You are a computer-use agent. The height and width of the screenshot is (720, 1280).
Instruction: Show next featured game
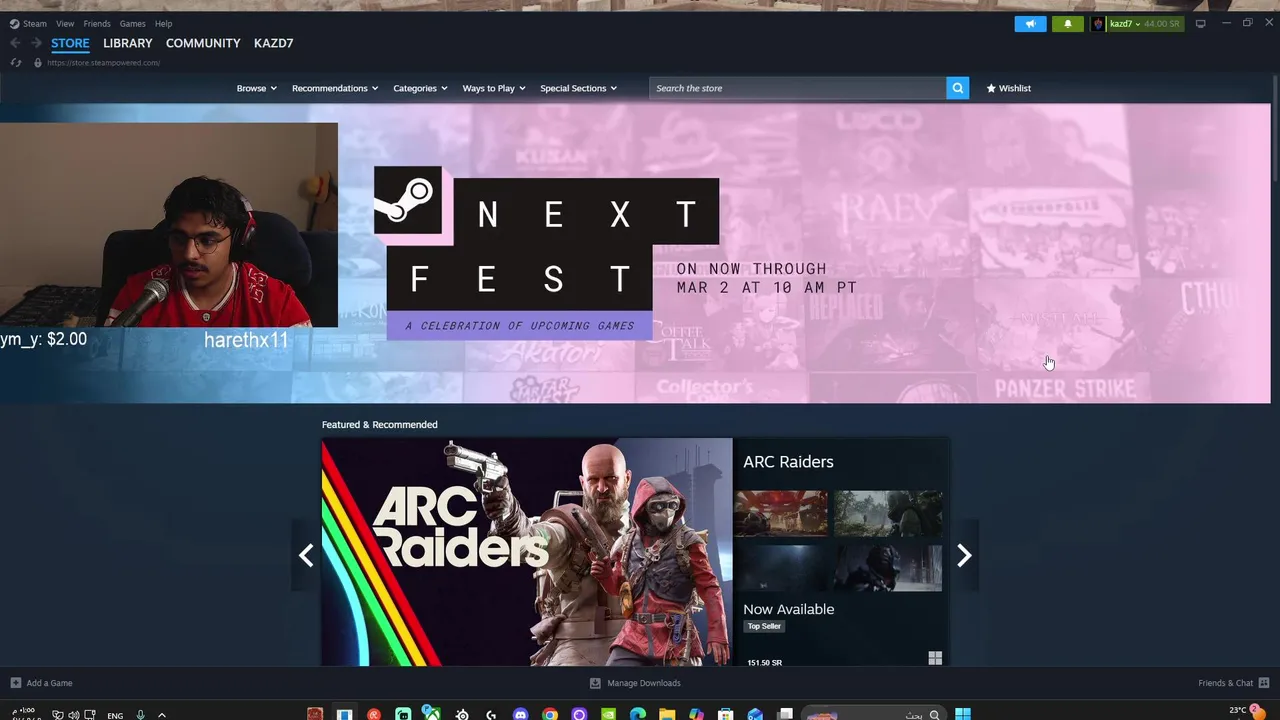tap(964, 556)
